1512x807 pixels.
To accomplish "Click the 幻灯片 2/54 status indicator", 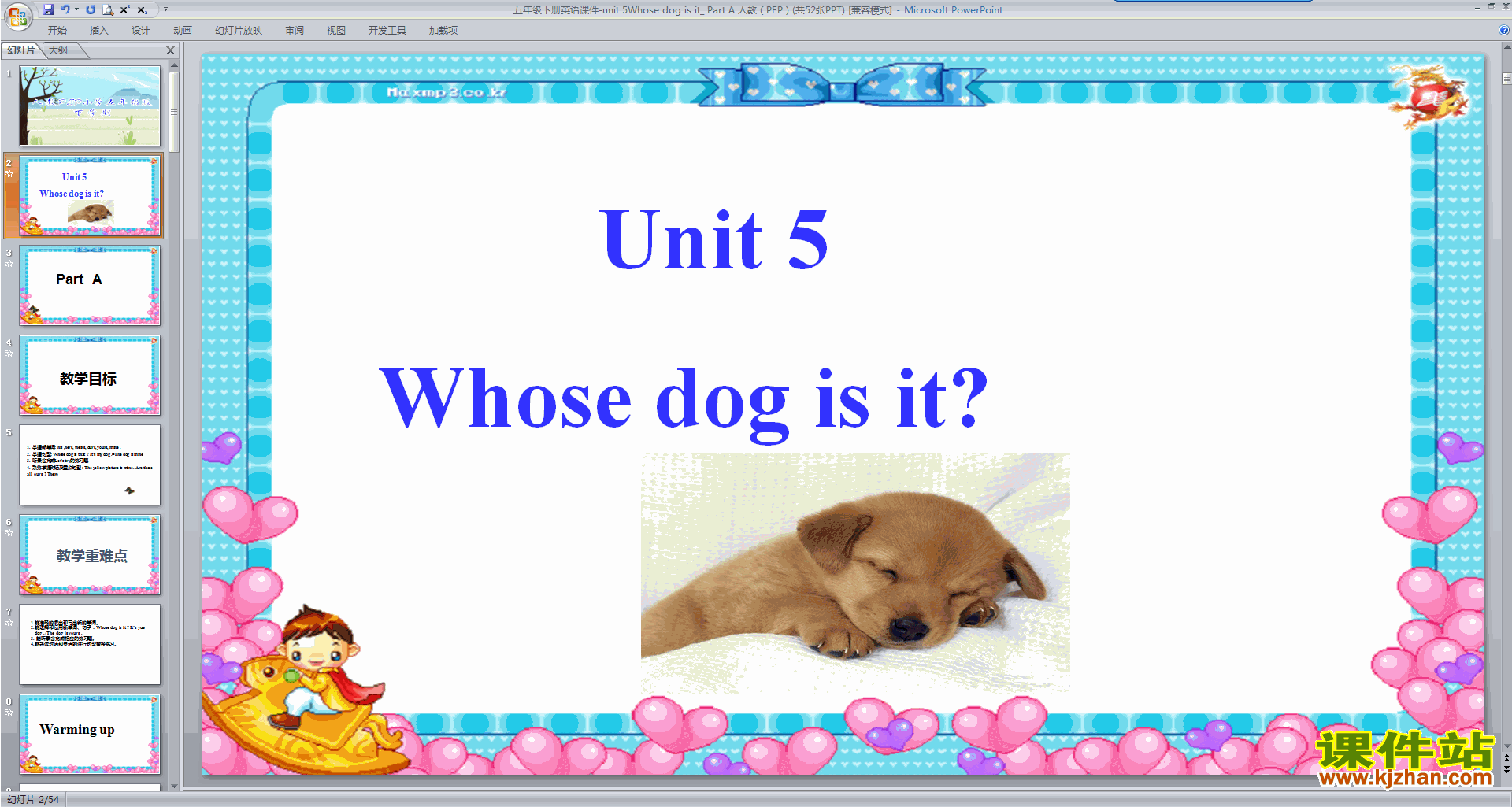I will point(33,799).
